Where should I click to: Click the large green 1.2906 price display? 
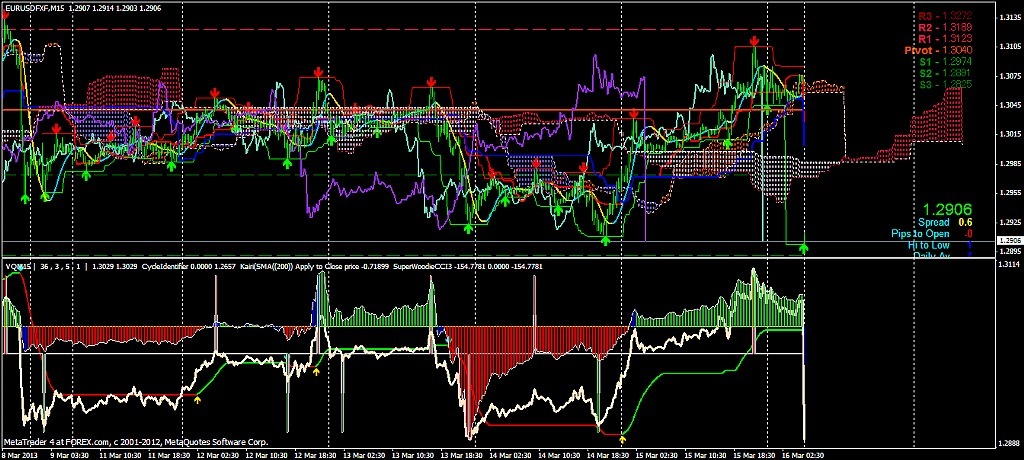(947, 210)
